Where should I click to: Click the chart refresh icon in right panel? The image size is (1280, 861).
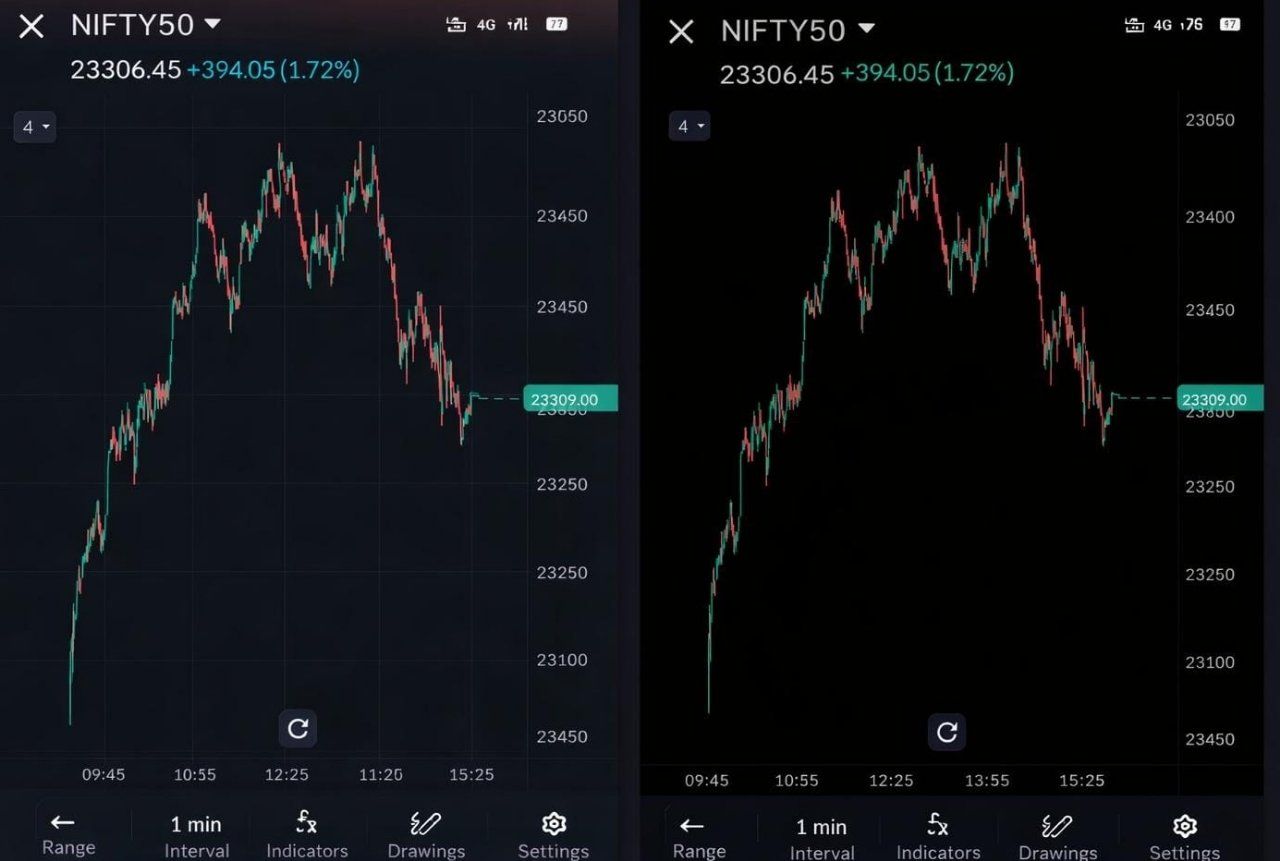pyautogui.click(x=946, y=732)
